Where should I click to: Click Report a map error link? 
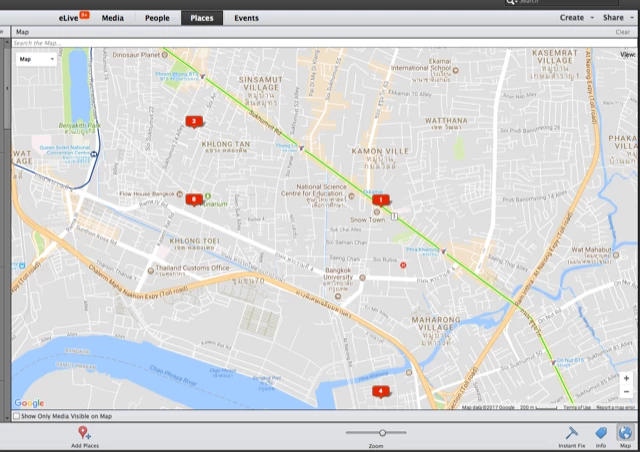tap(616, 407)
